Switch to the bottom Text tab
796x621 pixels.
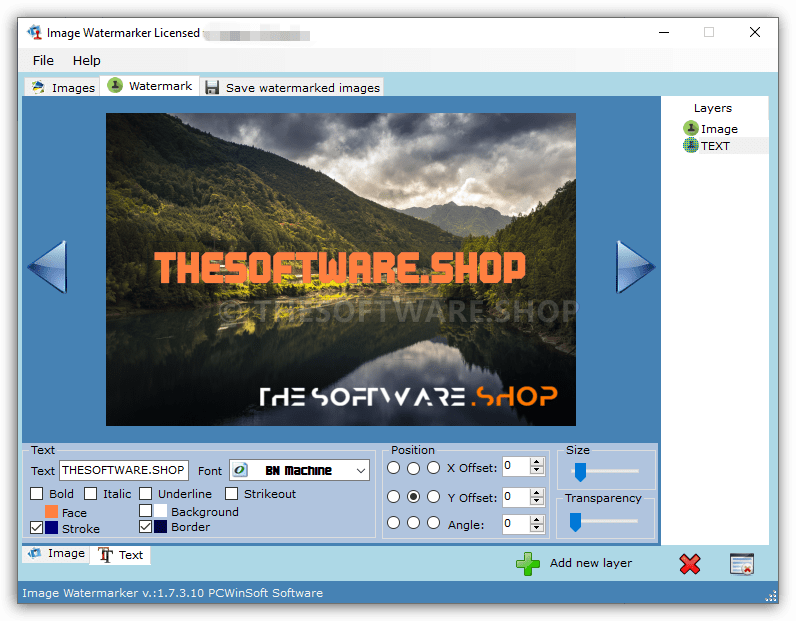pyautogui.click(x=120, y=555)
